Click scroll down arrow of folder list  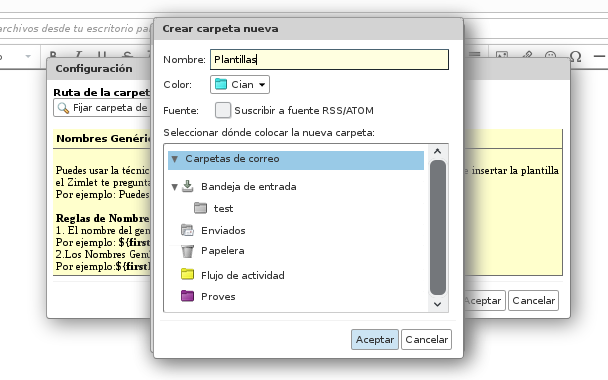click(437, 304)
